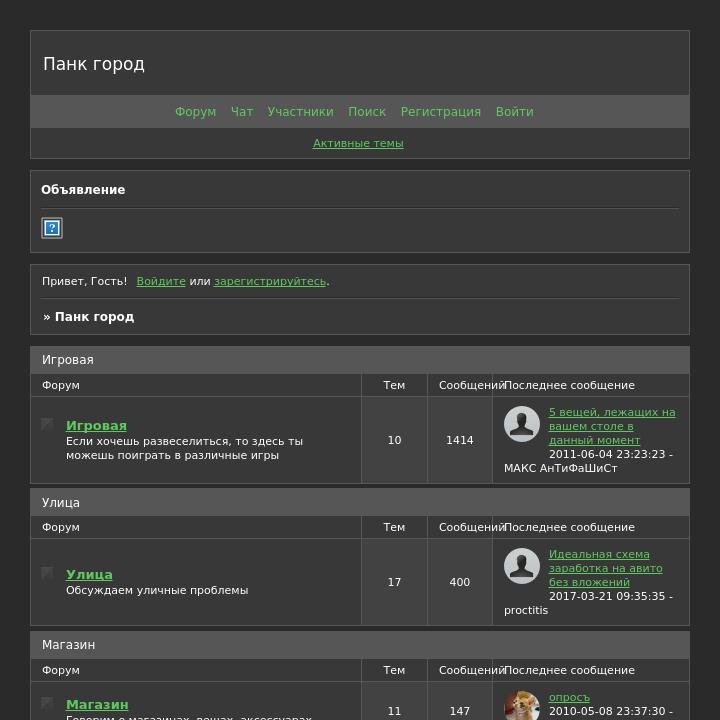Click avatar in Магазин last message cell
This screenshot has width=720, height=720.
522,705
